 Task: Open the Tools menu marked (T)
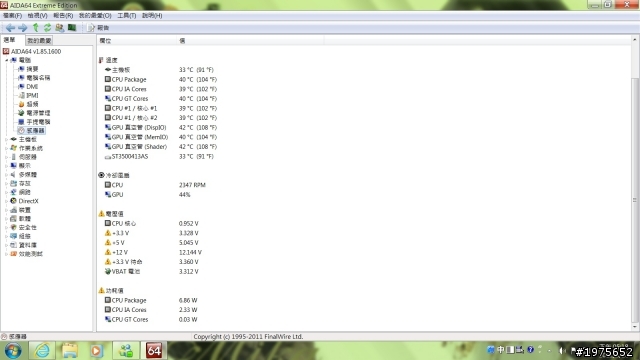pyautogui.click(x=127, y=16)
